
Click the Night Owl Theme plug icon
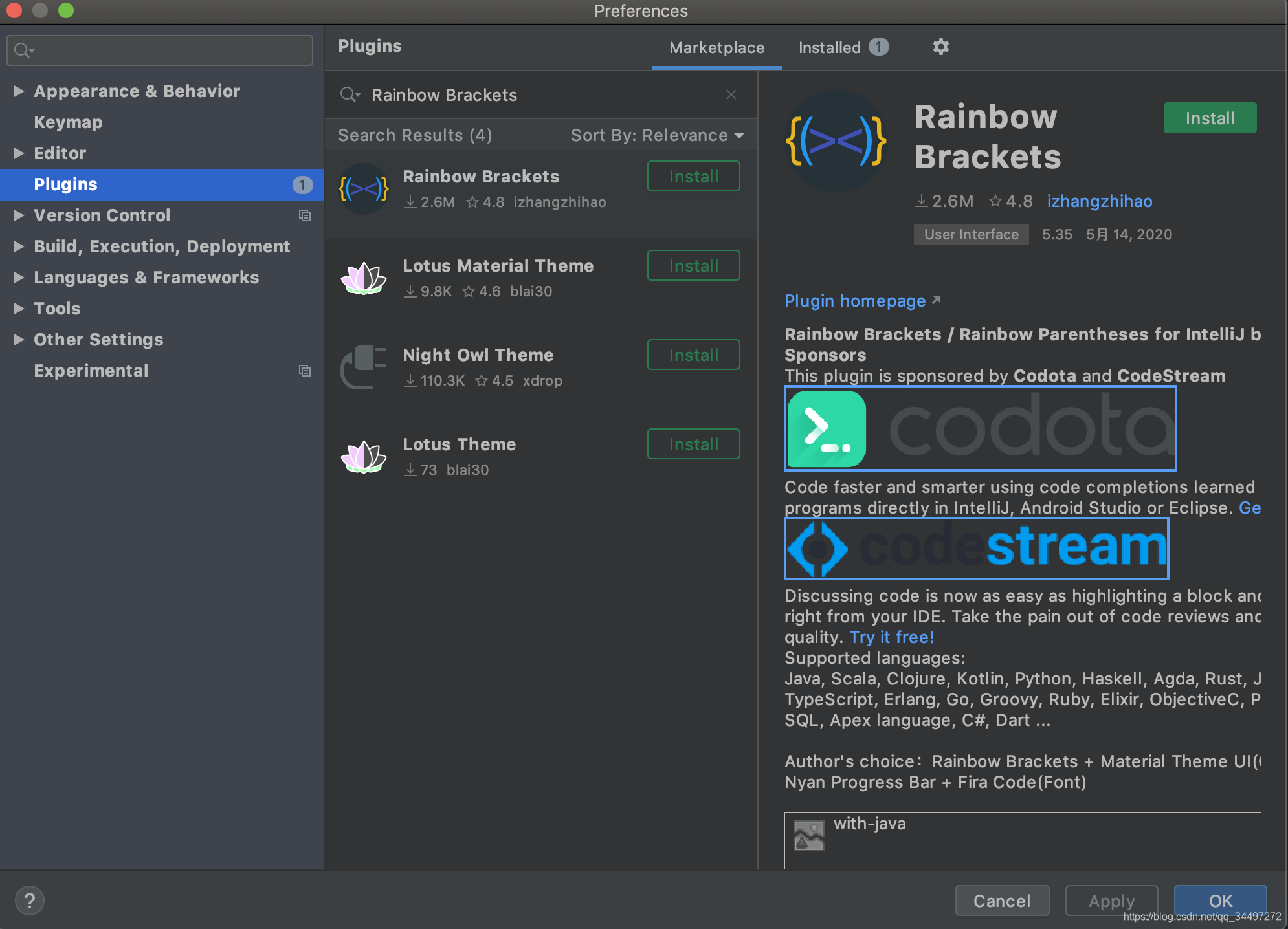[363, 367]
